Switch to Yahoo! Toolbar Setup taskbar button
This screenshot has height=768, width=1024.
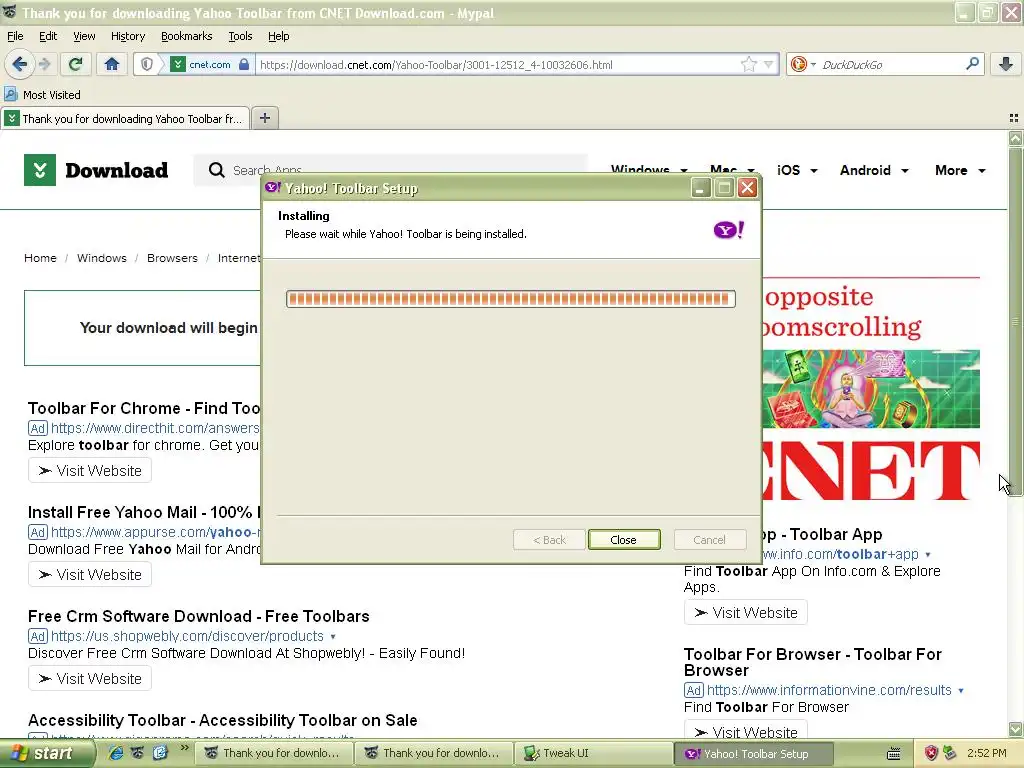click(753, 754)
